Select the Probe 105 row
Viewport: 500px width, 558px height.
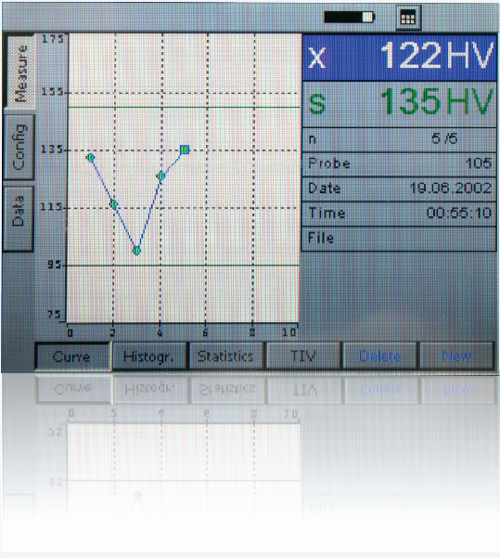click(399, 164)
